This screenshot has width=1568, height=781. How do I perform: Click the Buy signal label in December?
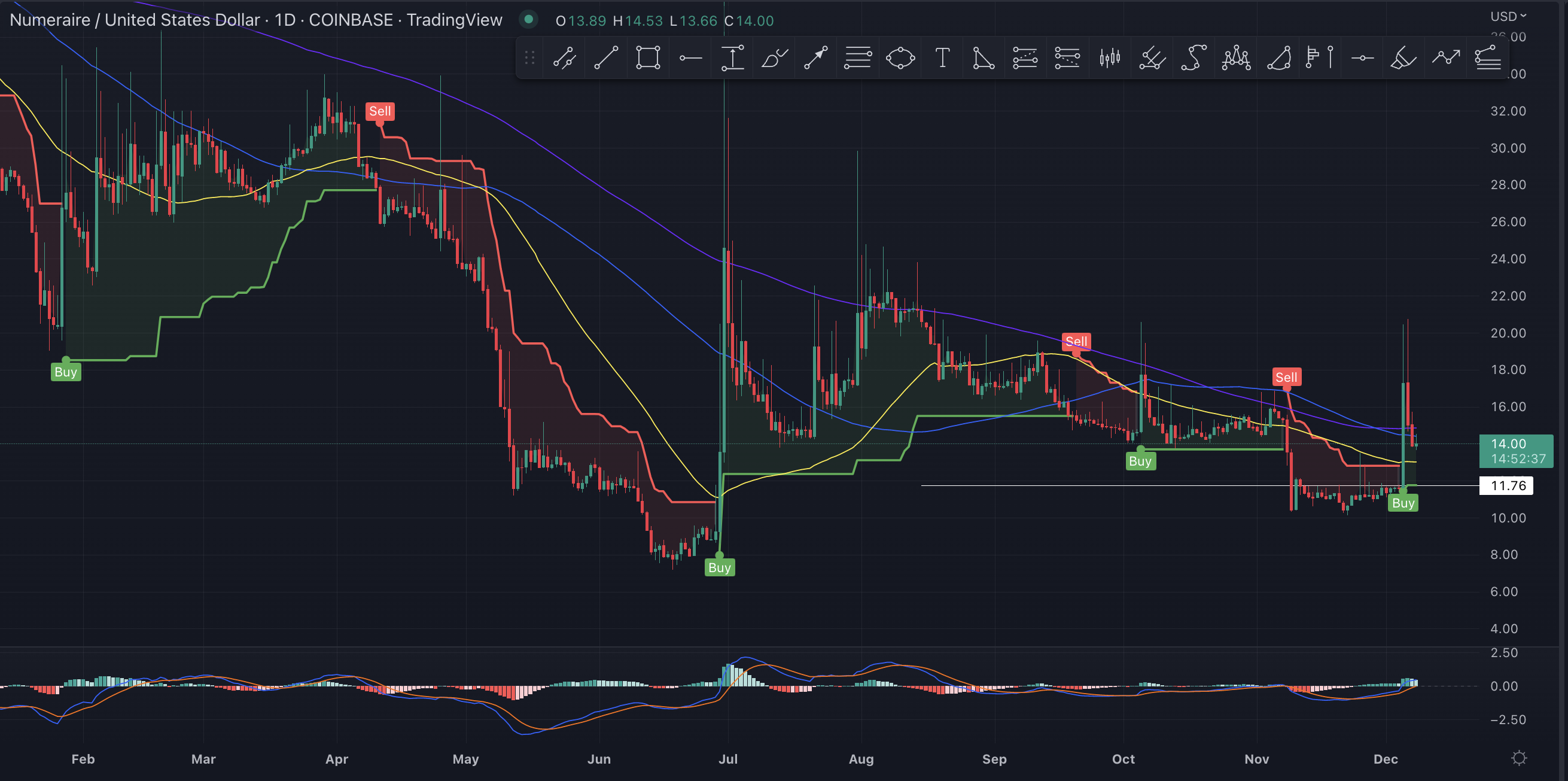(x=1403, y=503)
